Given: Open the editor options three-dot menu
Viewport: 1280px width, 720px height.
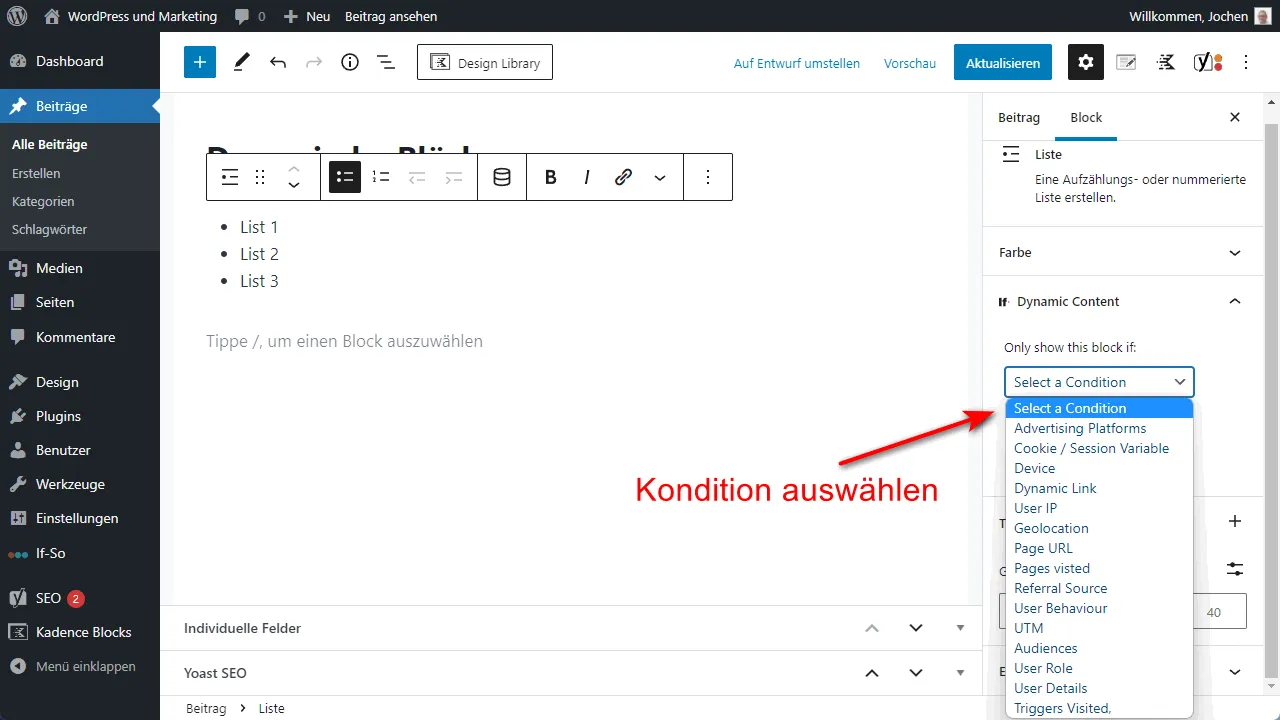Looking at the screenshot, I should point(1246,62).
